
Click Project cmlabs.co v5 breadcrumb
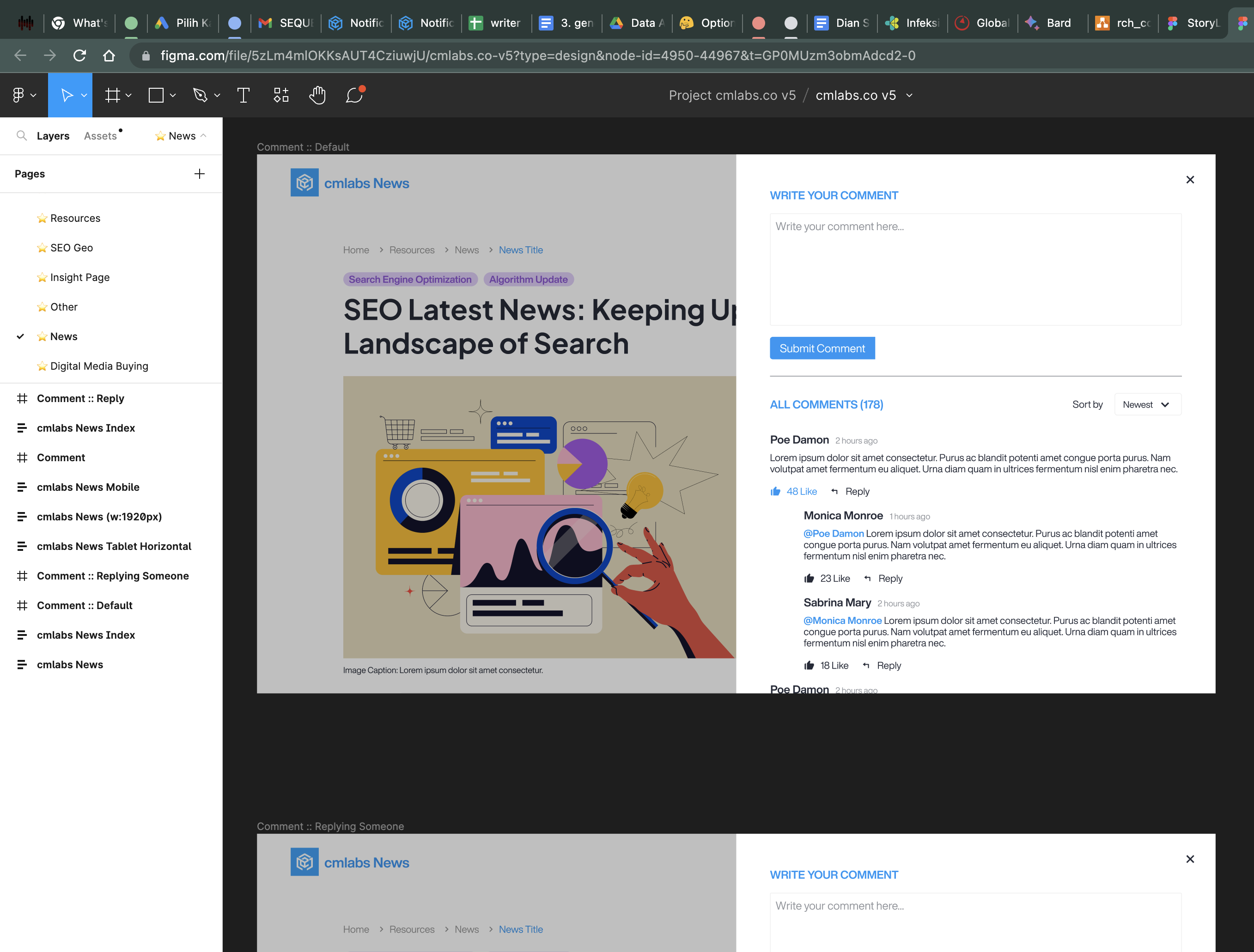tap(732, 95)
